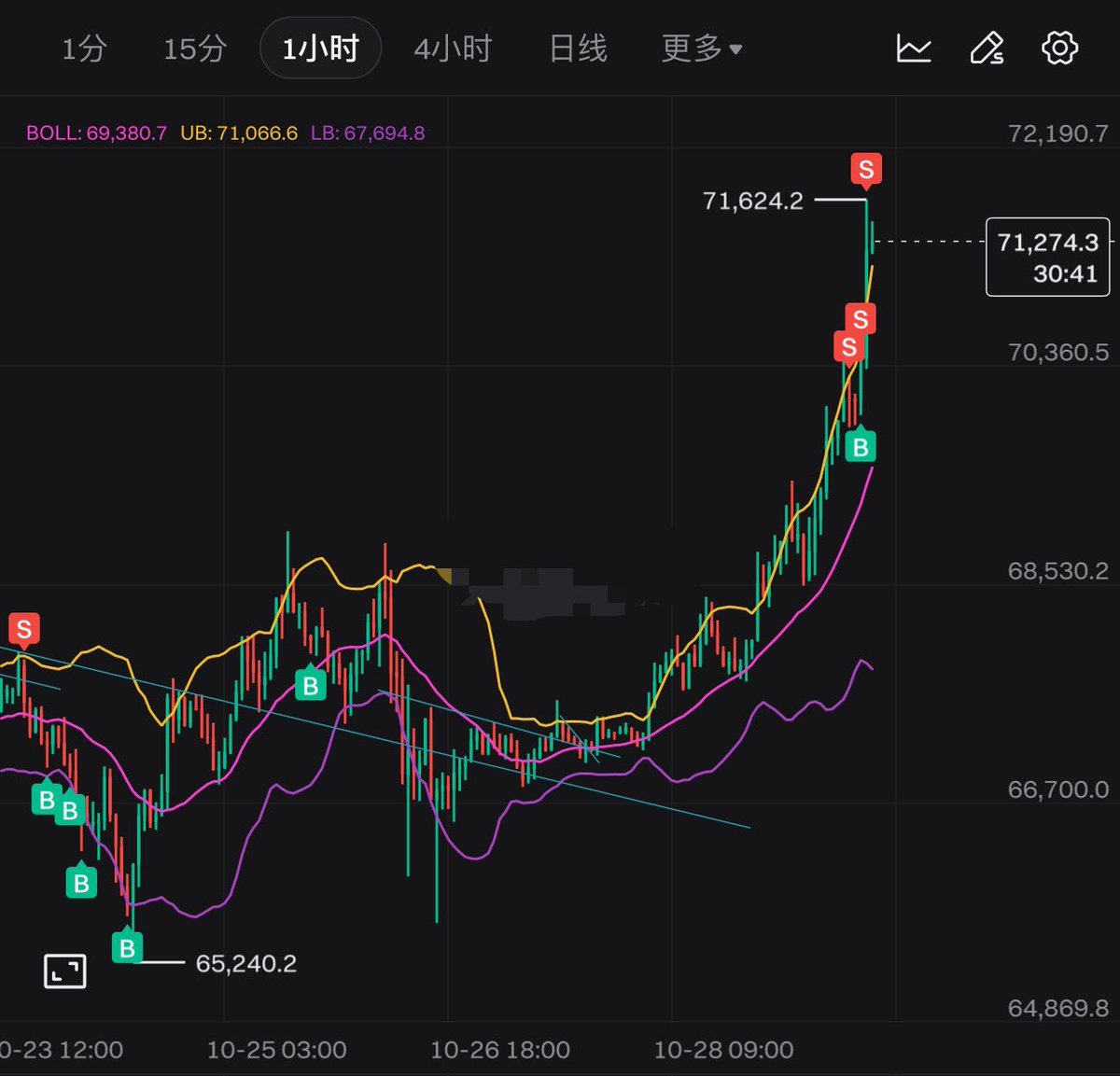Click the 66,700.0 price axis label
Viewport: 1120px width, 1076px height.
click(1058, 790)
